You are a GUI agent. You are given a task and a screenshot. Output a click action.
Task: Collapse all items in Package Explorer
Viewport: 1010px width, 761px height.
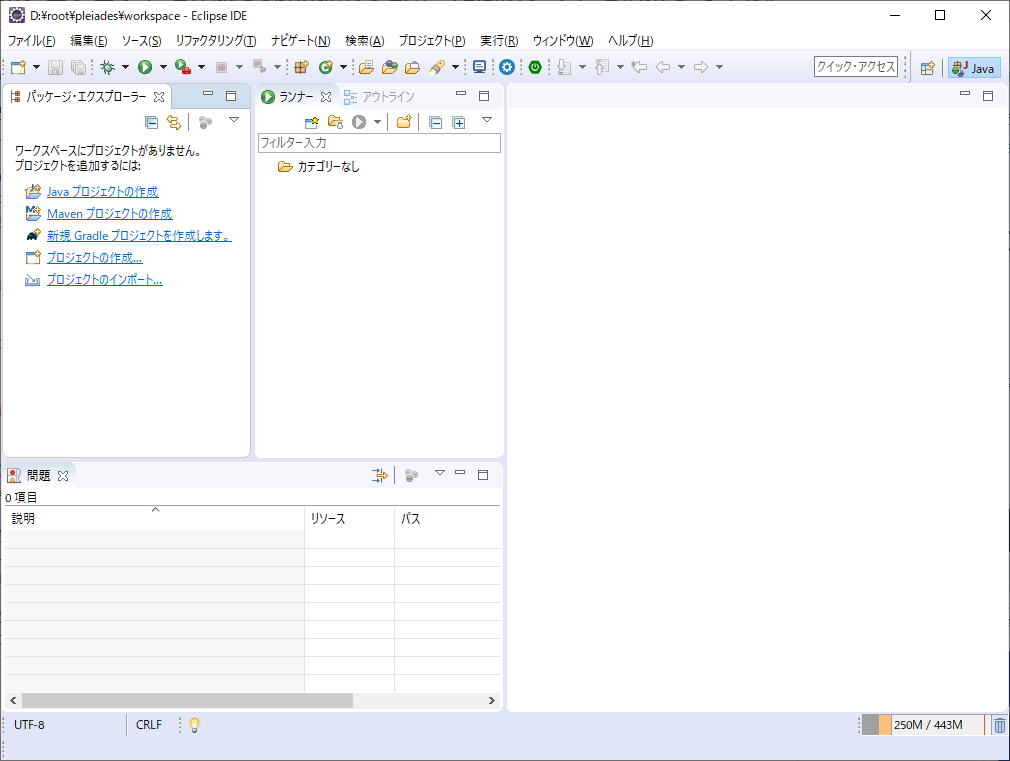point(150,121)
